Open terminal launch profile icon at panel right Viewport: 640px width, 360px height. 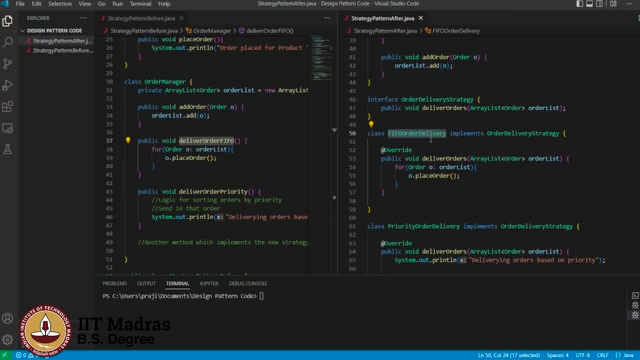(x=635, y=296)
